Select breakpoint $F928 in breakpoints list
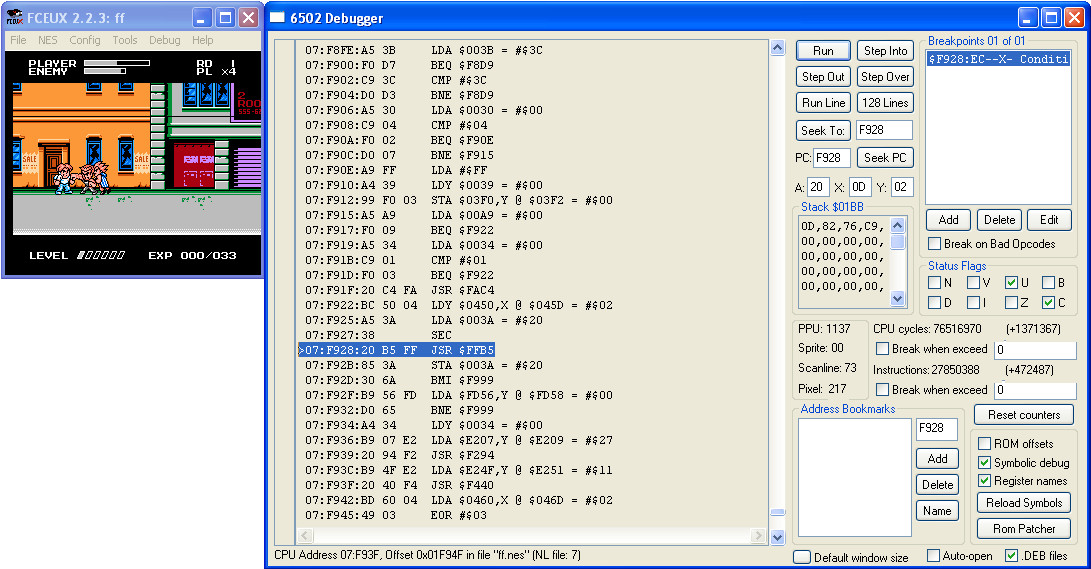This screenshot has width=1091, height=569. tap(998, 59)
